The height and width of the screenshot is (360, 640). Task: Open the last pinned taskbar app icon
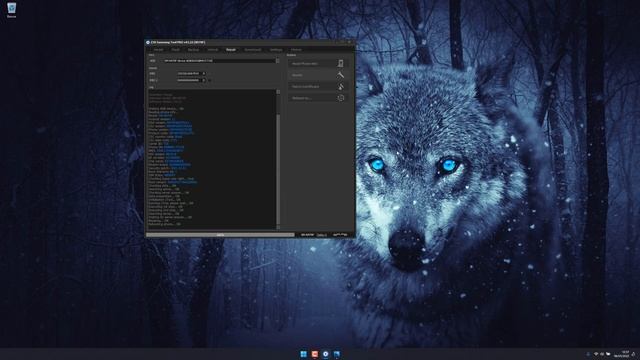pyautogui.click(x=337, y=354)
